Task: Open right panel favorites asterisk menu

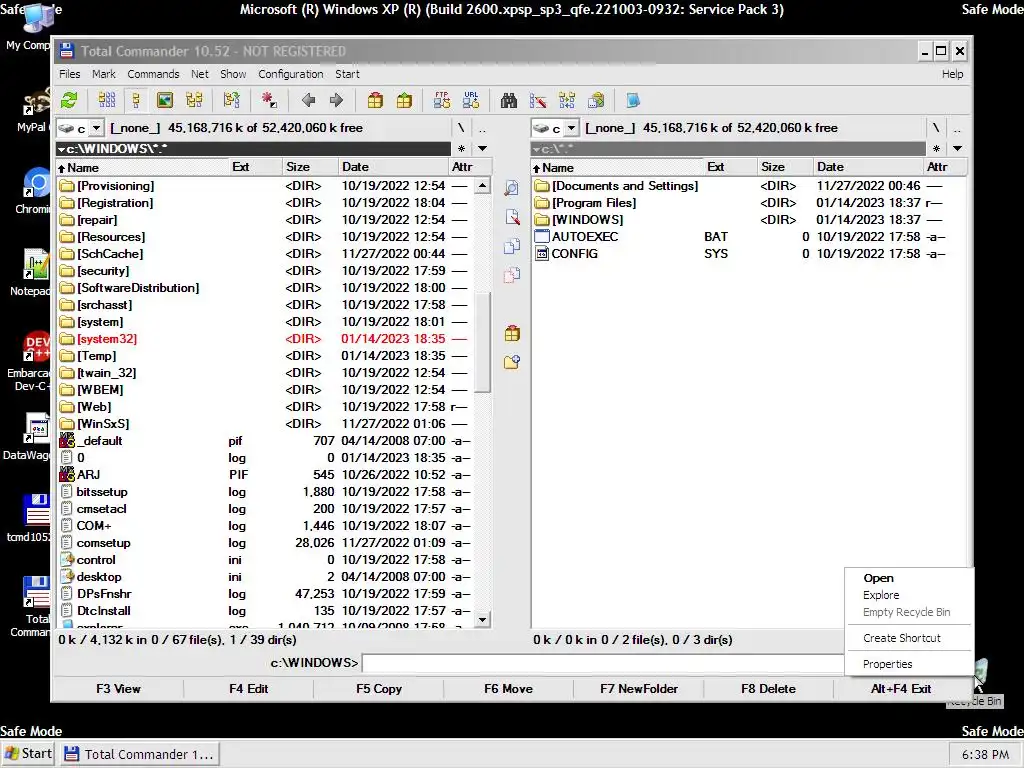Action: coord(936,148)
